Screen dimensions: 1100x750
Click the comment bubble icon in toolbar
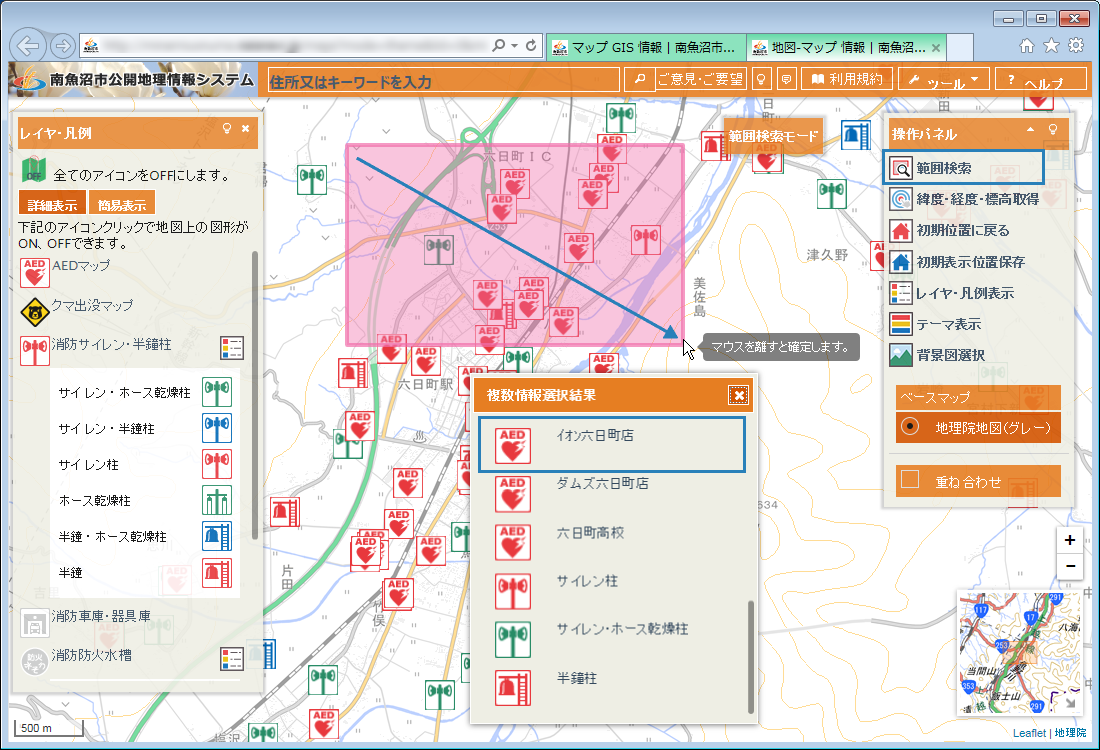click(786, 79)
